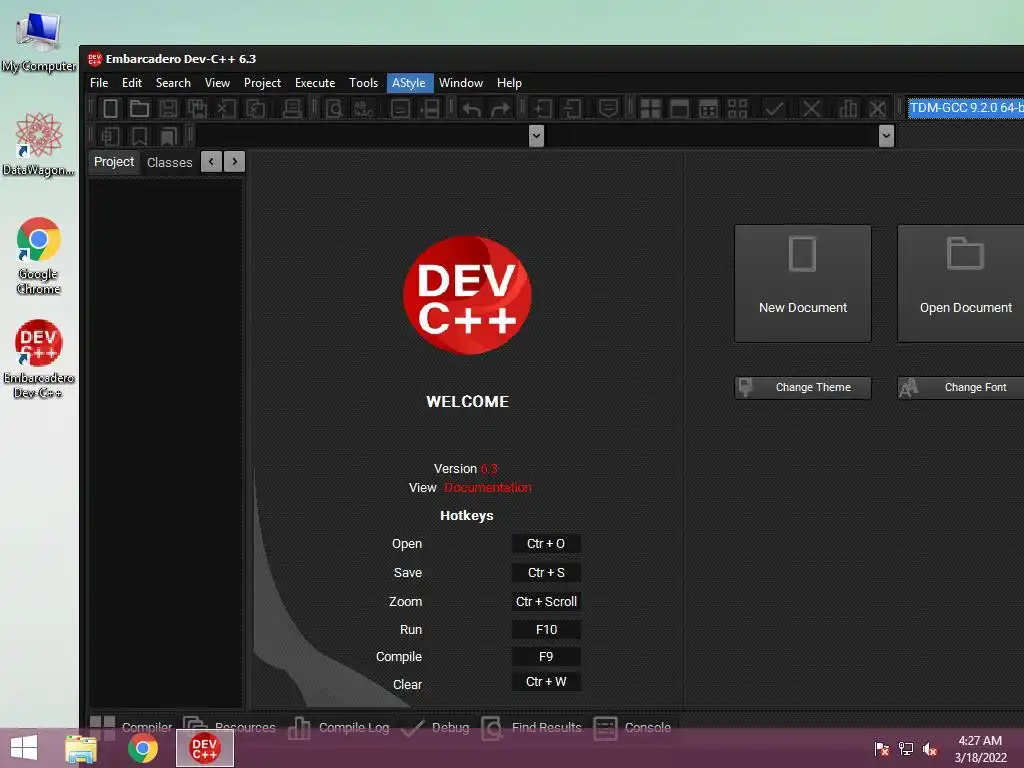Click the Compile and Run toolbar icon
Image resolution: width=1024 pixels, height=768 pixels.
coord(709,108)
